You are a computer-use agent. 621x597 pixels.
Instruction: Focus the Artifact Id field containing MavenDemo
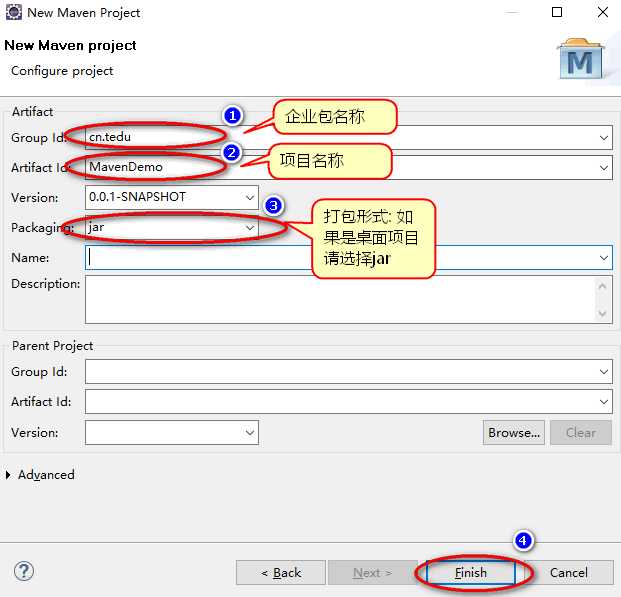(x=349, y=168)
